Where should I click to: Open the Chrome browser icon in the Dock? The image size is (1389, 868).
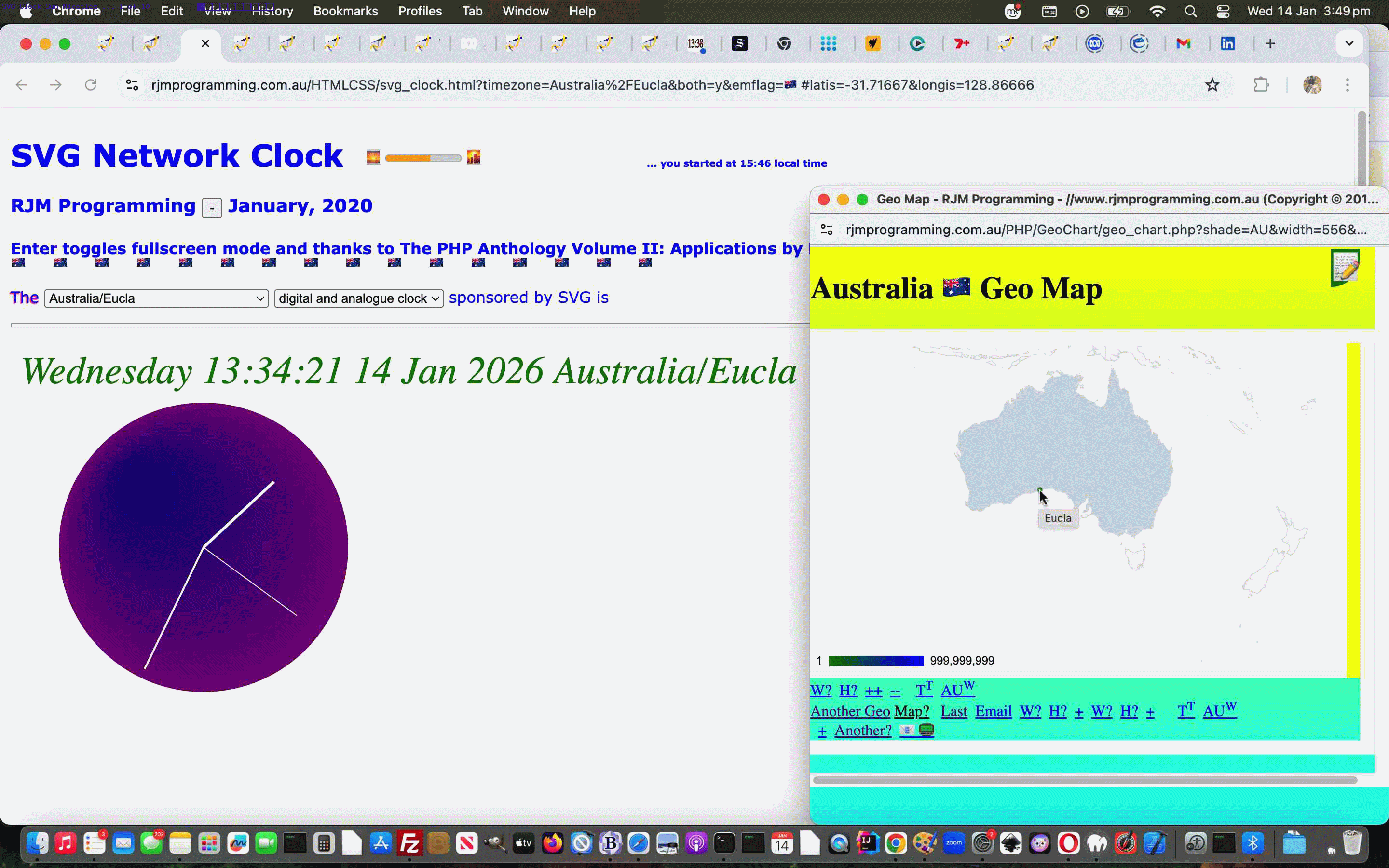pyautogui.click(x=897, y=843)
